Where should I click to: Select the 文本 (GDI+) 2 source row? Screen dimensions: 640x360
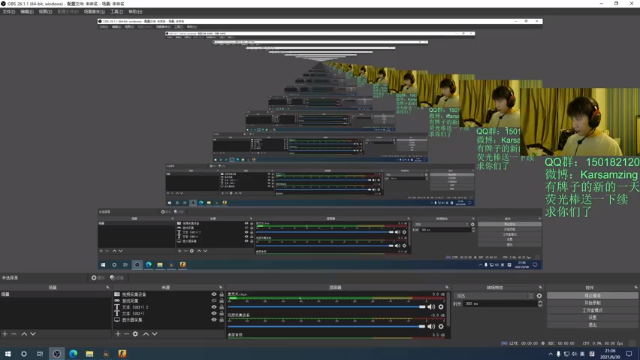pos(169,307)
